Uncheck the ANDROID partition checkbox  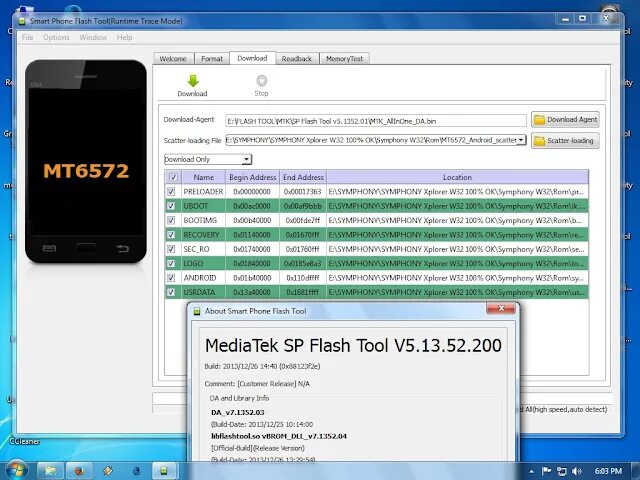pos(171,278)
